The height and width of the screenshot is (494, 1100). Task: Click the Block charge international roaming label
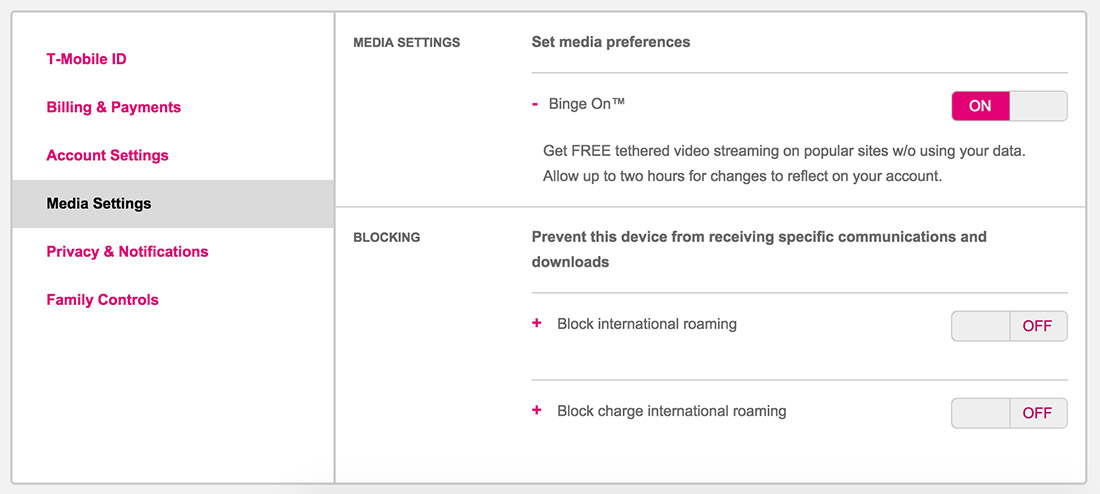click(672, 411)
